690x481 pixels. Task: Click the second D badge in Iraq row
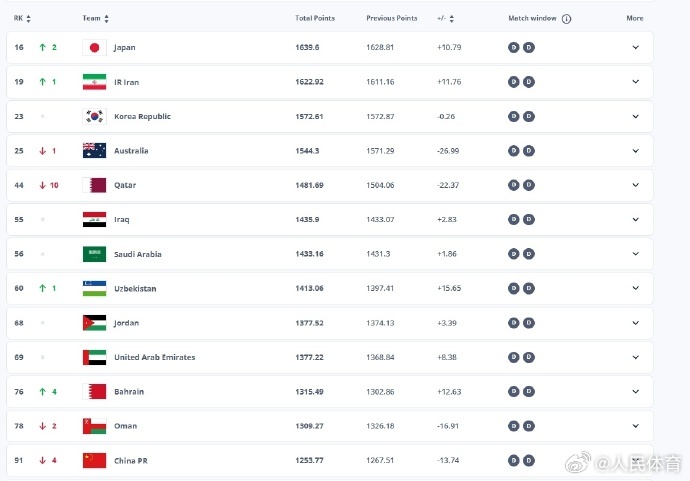[x=529, y=219]
